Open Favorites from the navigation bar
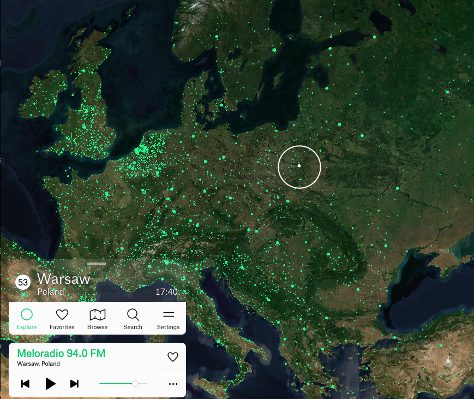The height and width of the screenshot is (399, 474). point(62,314)
